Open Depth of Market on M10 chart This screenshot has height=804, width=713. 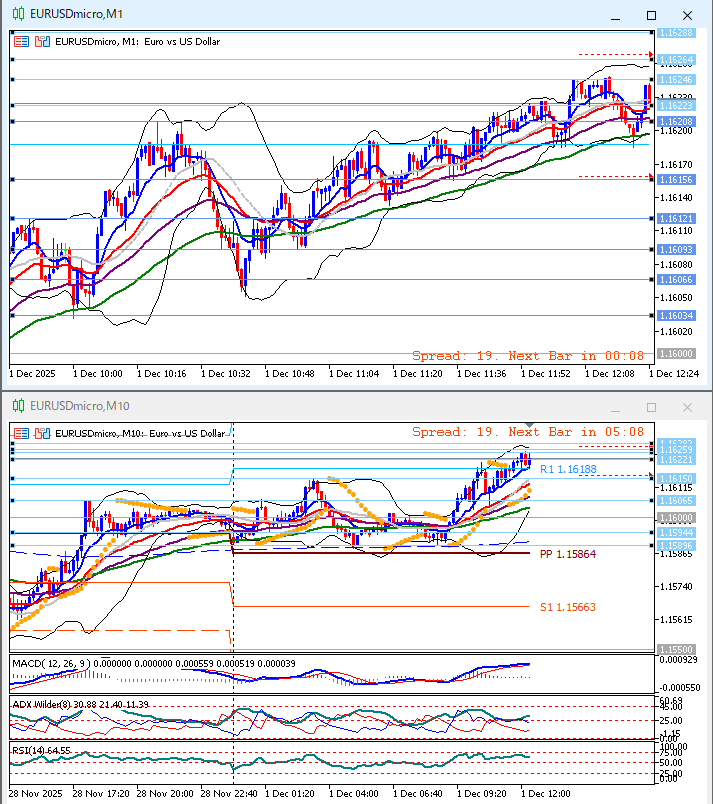click(x=41, y=433)
